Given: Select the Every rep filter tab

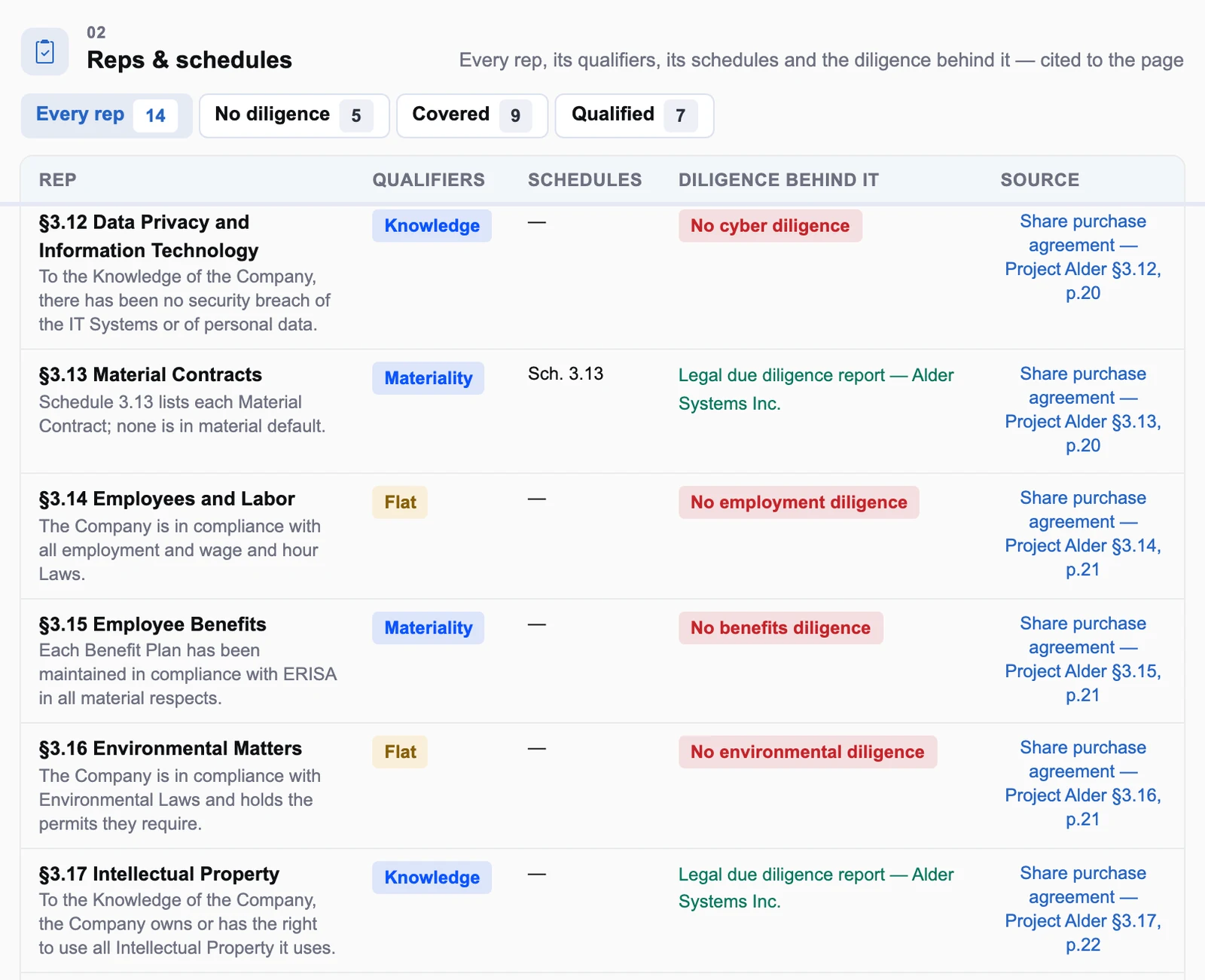Looking at the screenshot, I should [106, 115].
